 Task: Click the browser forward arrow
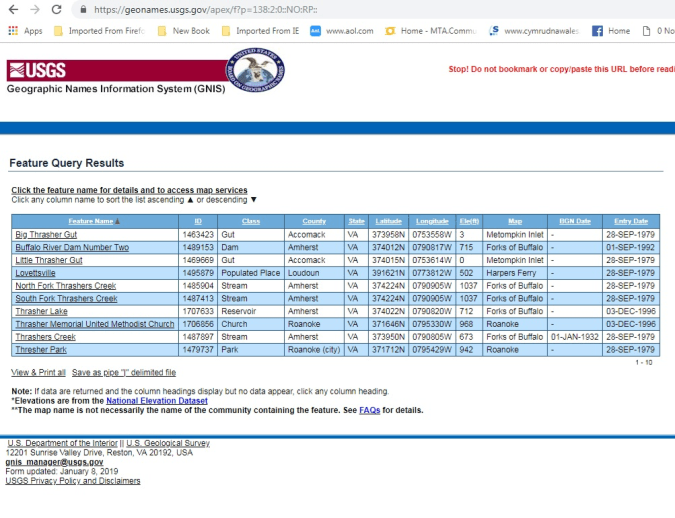(35, 9)
